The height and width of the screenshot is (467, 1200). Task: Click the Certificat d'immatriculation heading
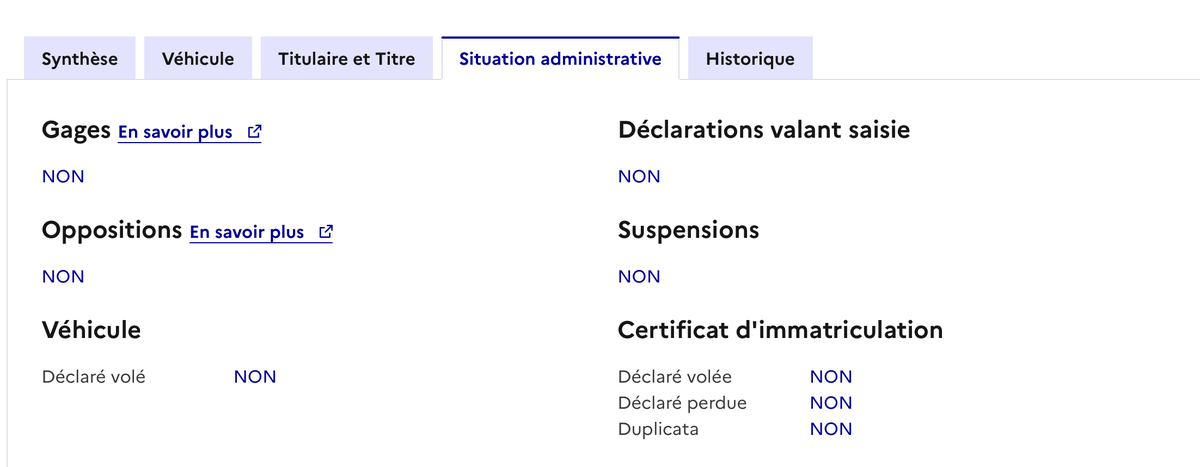pyautogui.click(x=780, y=329)
